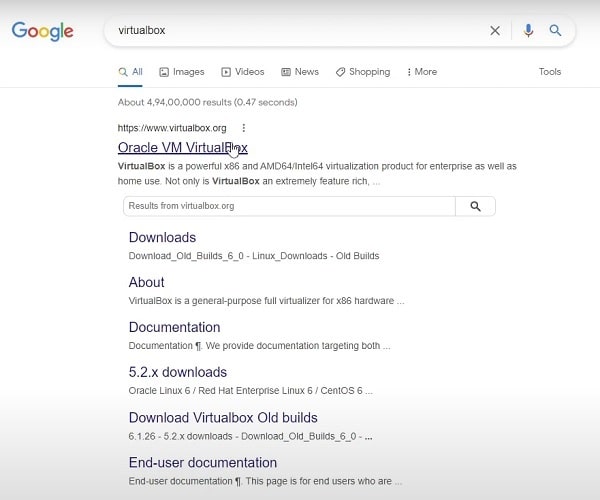Click the blue search magnifier icon
600x500 pixels.
coord(555,30)
